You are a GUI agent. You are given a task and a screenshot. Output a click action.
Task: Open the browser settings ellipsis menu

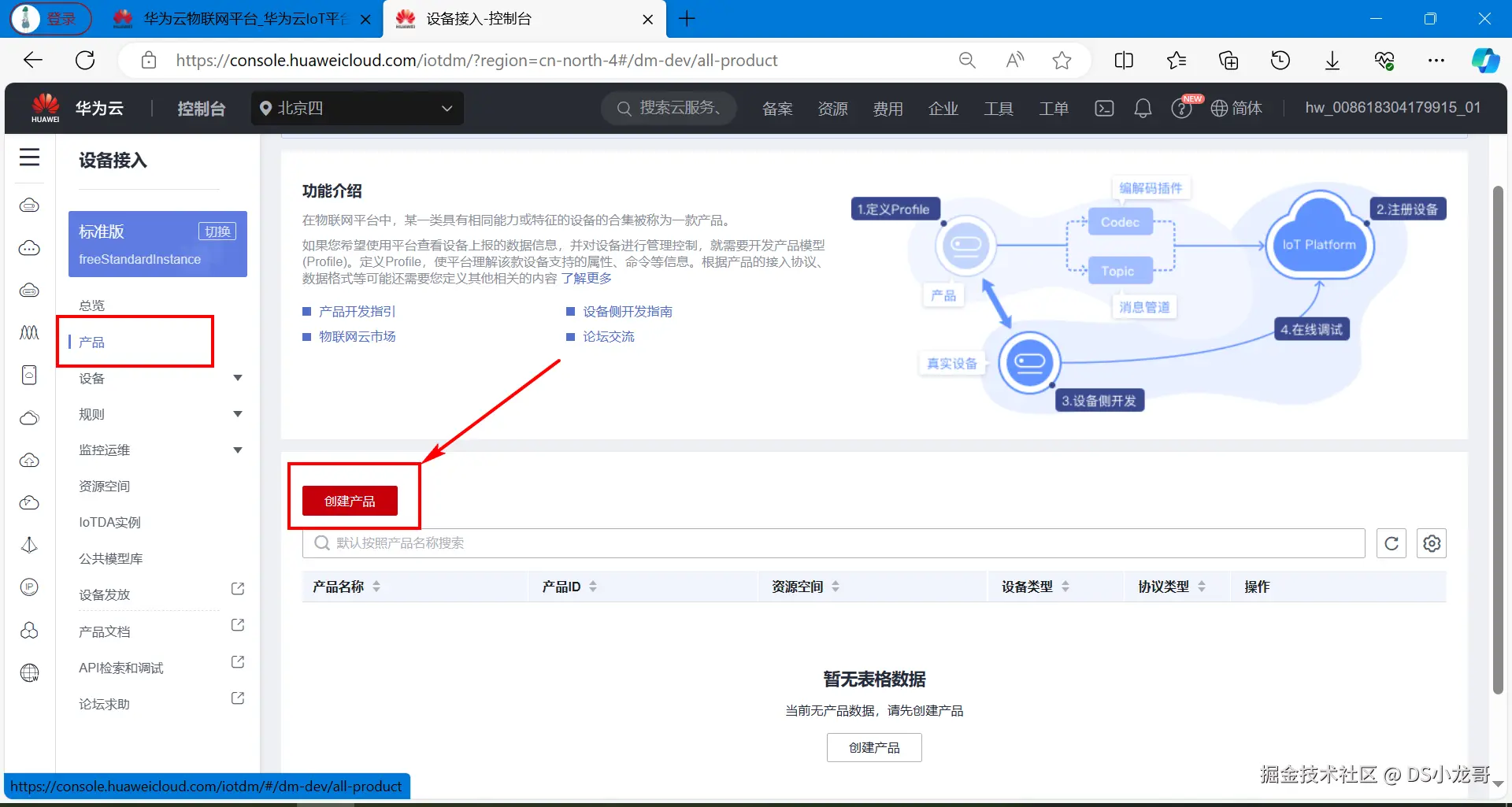coord(1436,61)
